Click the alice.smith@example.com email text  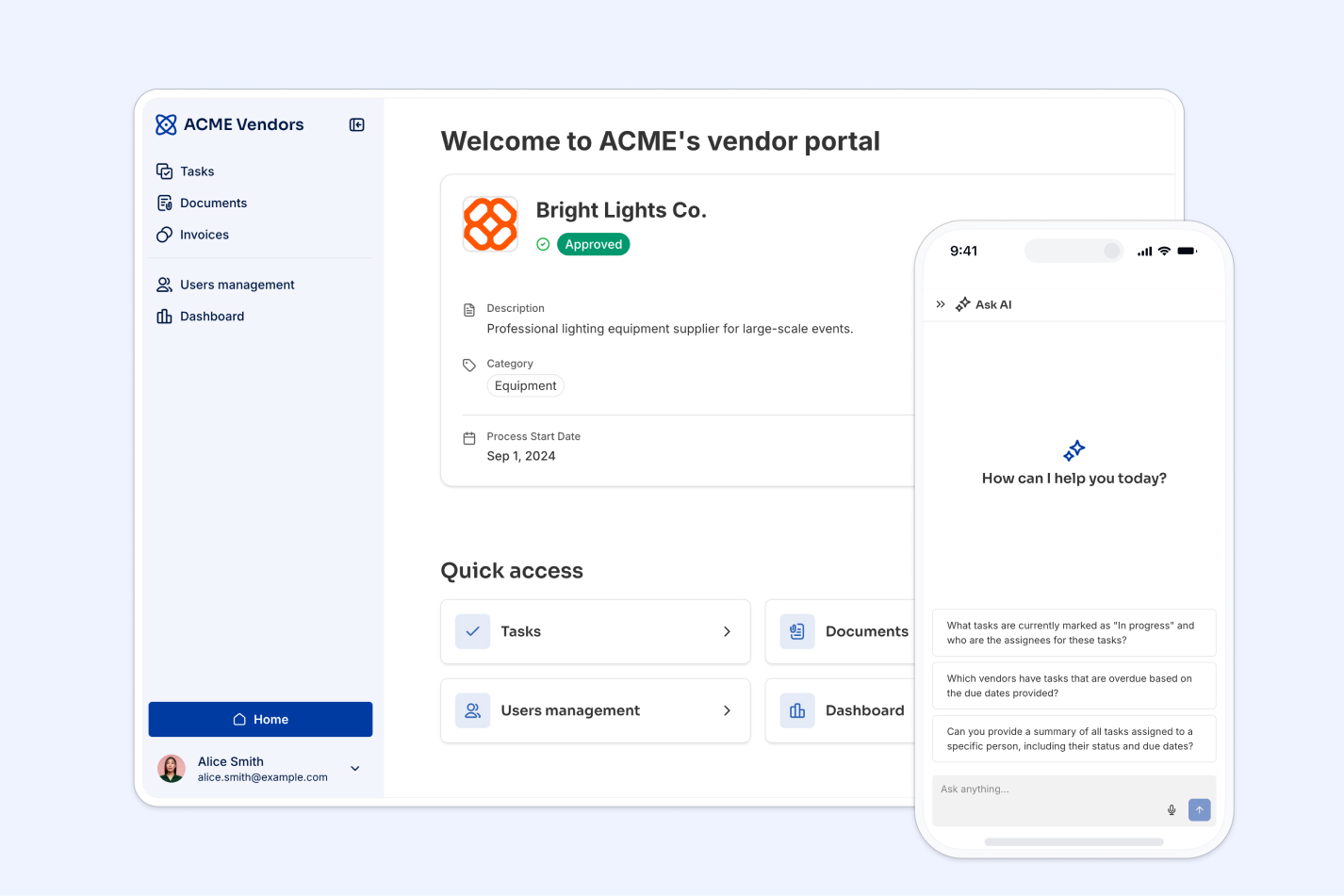pyautogui.click(x=263, y=777)
